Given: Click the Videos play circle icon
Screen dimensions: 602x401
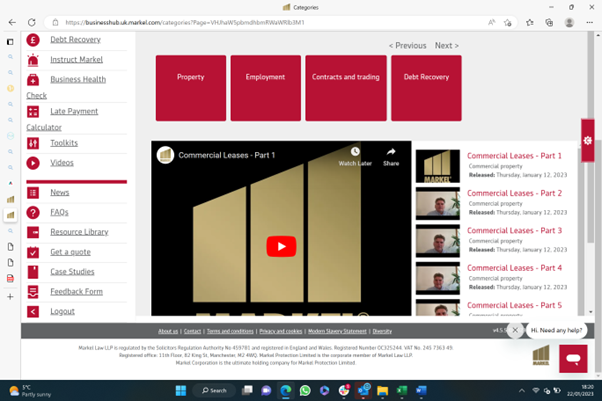Looking at the screenshot, I should (x=33, y=163).
